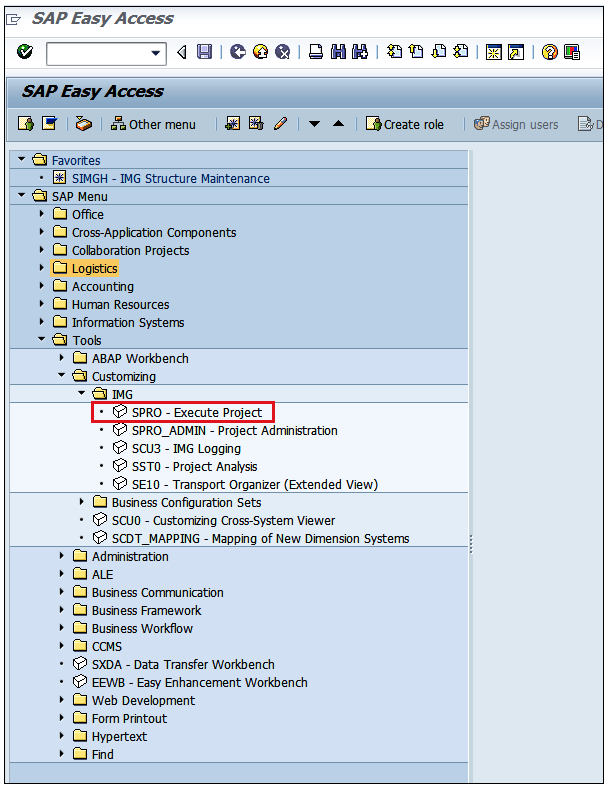Click the Save diskette icon
Screen dimensions: 610x791
click(x=204, y=53)
